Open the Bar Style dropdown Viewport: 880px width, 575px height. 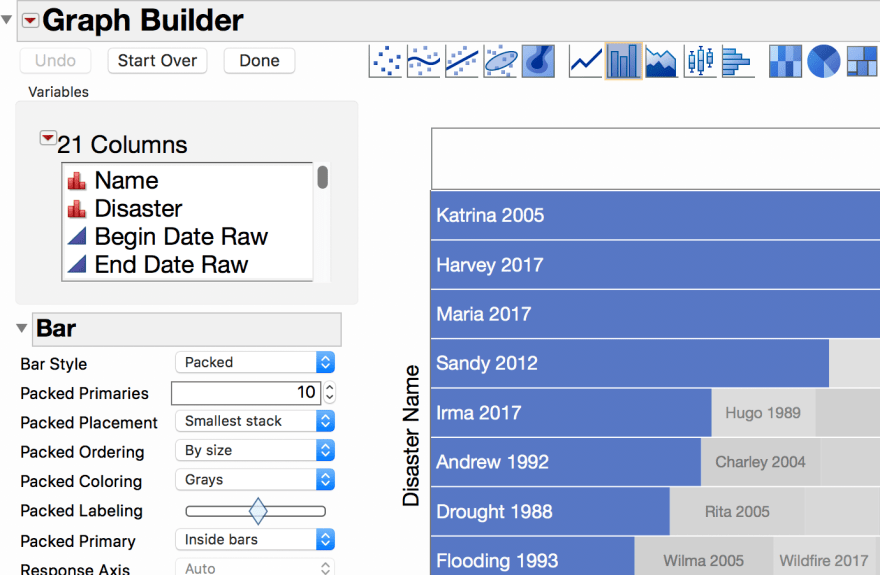[x=254, y=363]
